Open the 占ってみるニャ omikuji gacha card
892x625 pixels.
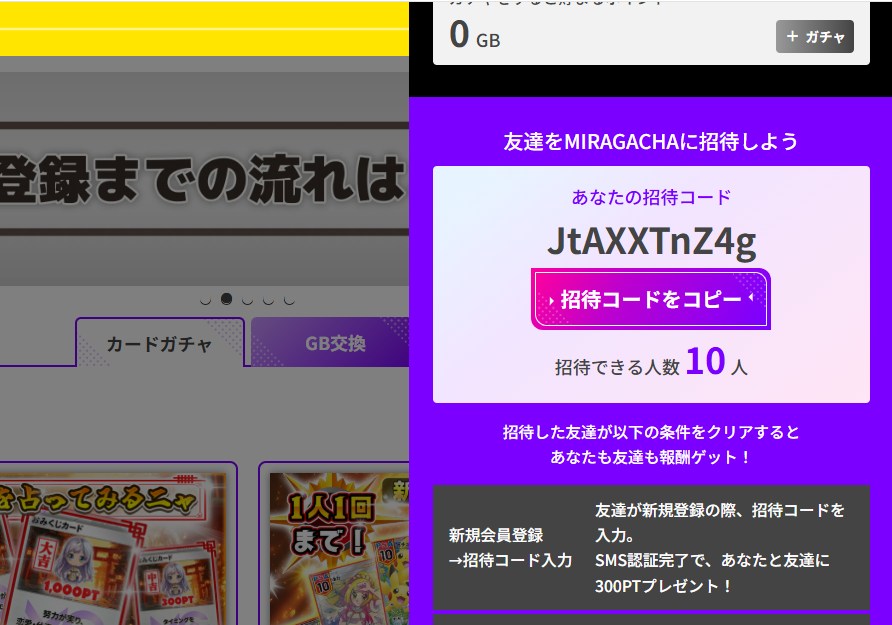tap(118, 545)
